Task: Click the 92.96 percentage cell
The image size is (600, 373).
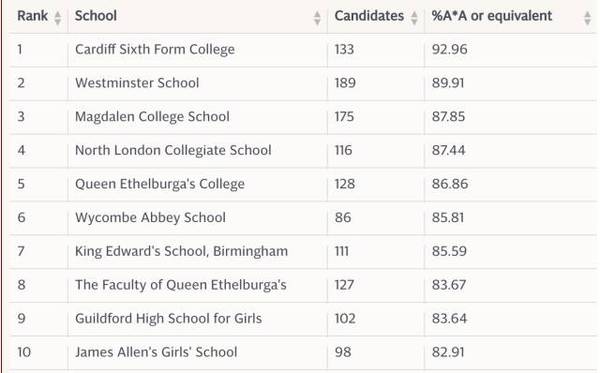Action: pyautogui.click(x=450, y=49)
